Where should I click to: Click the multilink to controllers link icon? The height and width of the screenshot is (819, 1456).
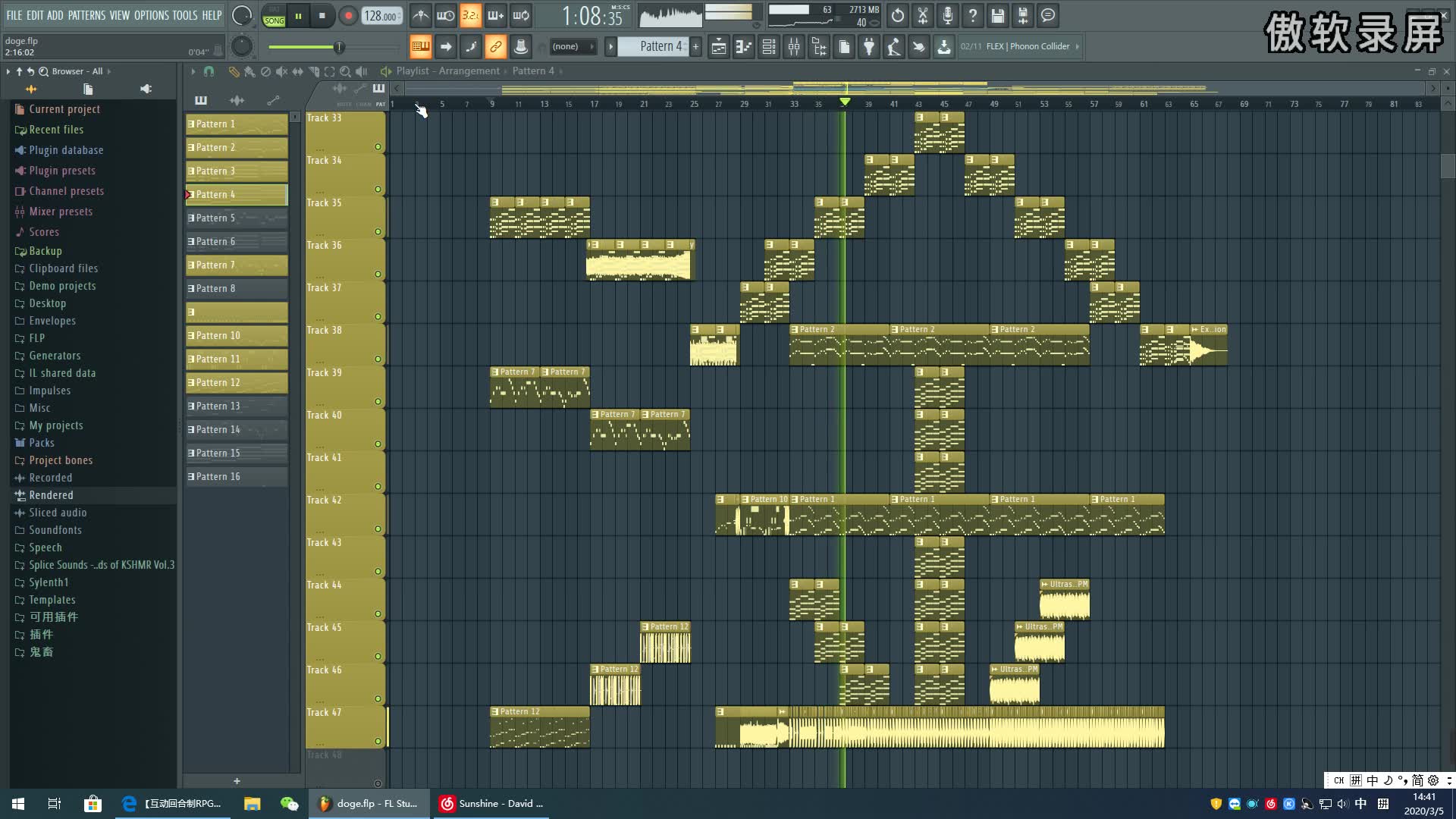[x=495, y=46]
